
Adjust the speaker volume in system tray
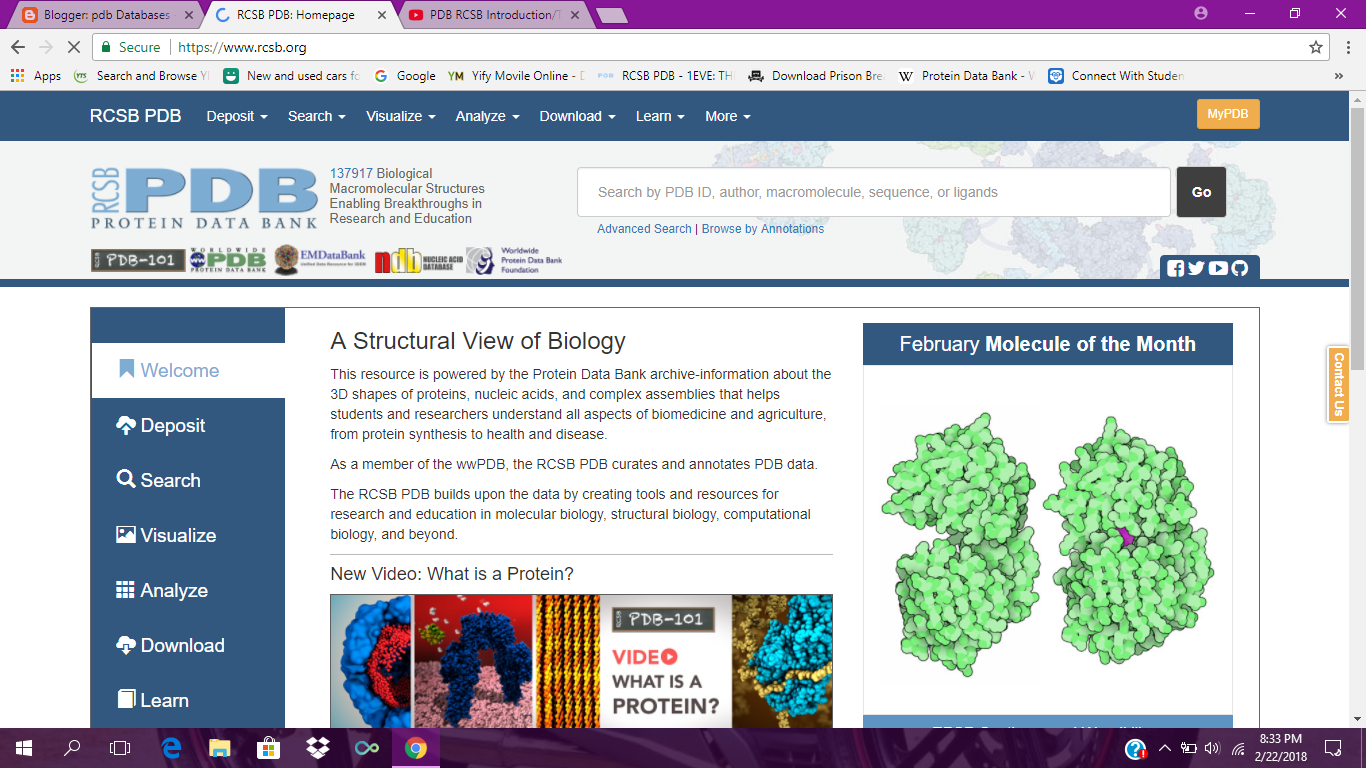1210,747
